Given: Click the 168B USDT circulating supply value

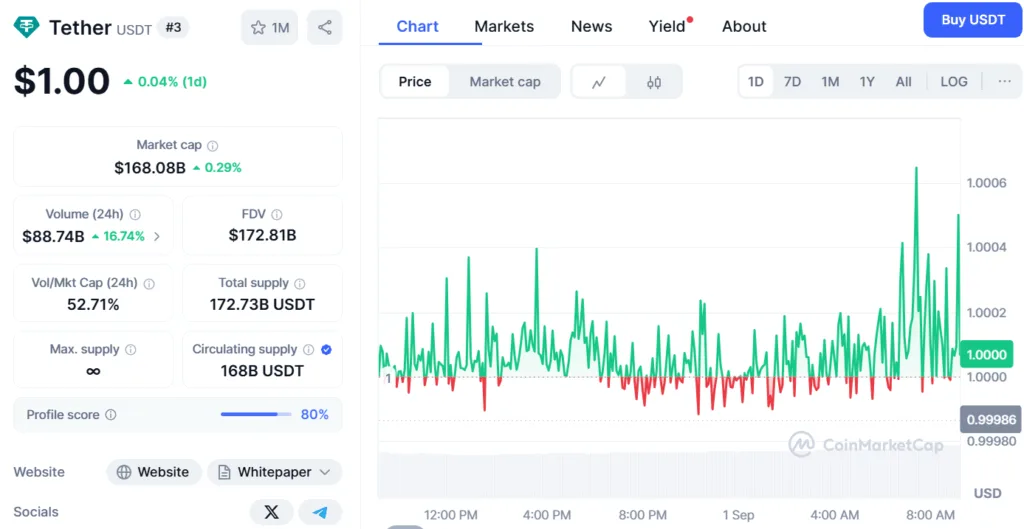Looking at the screenshot, I should tap(263, 371).
